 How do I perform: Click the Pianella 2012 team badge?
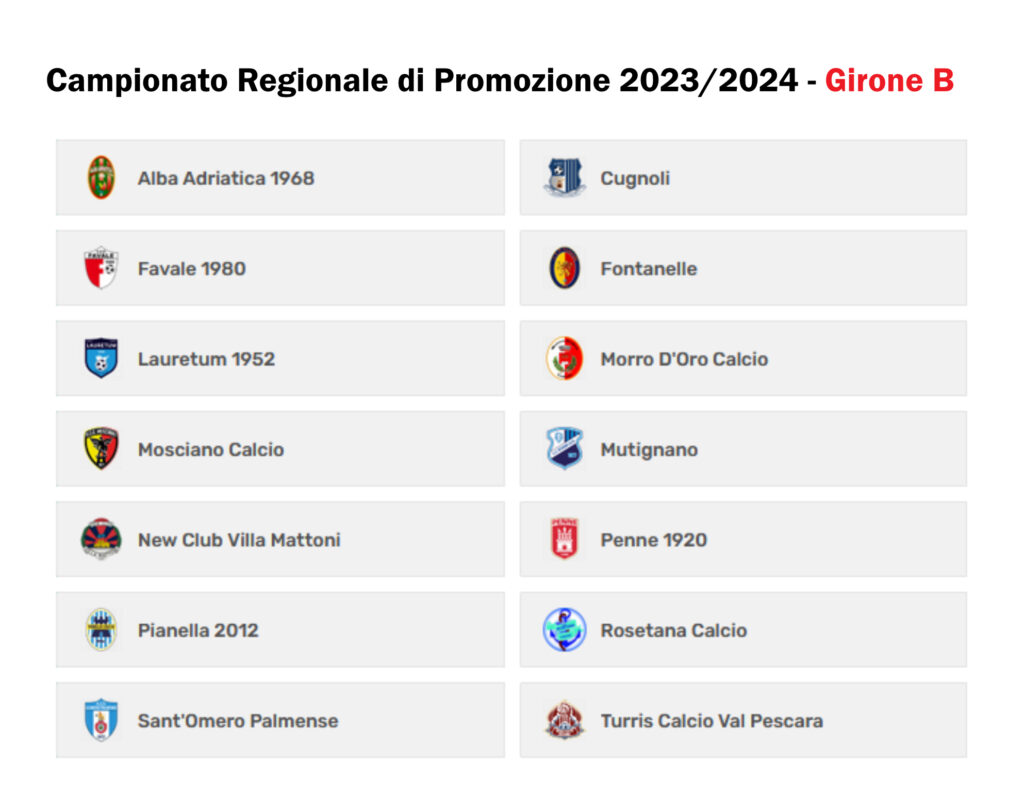pos(101,629)
